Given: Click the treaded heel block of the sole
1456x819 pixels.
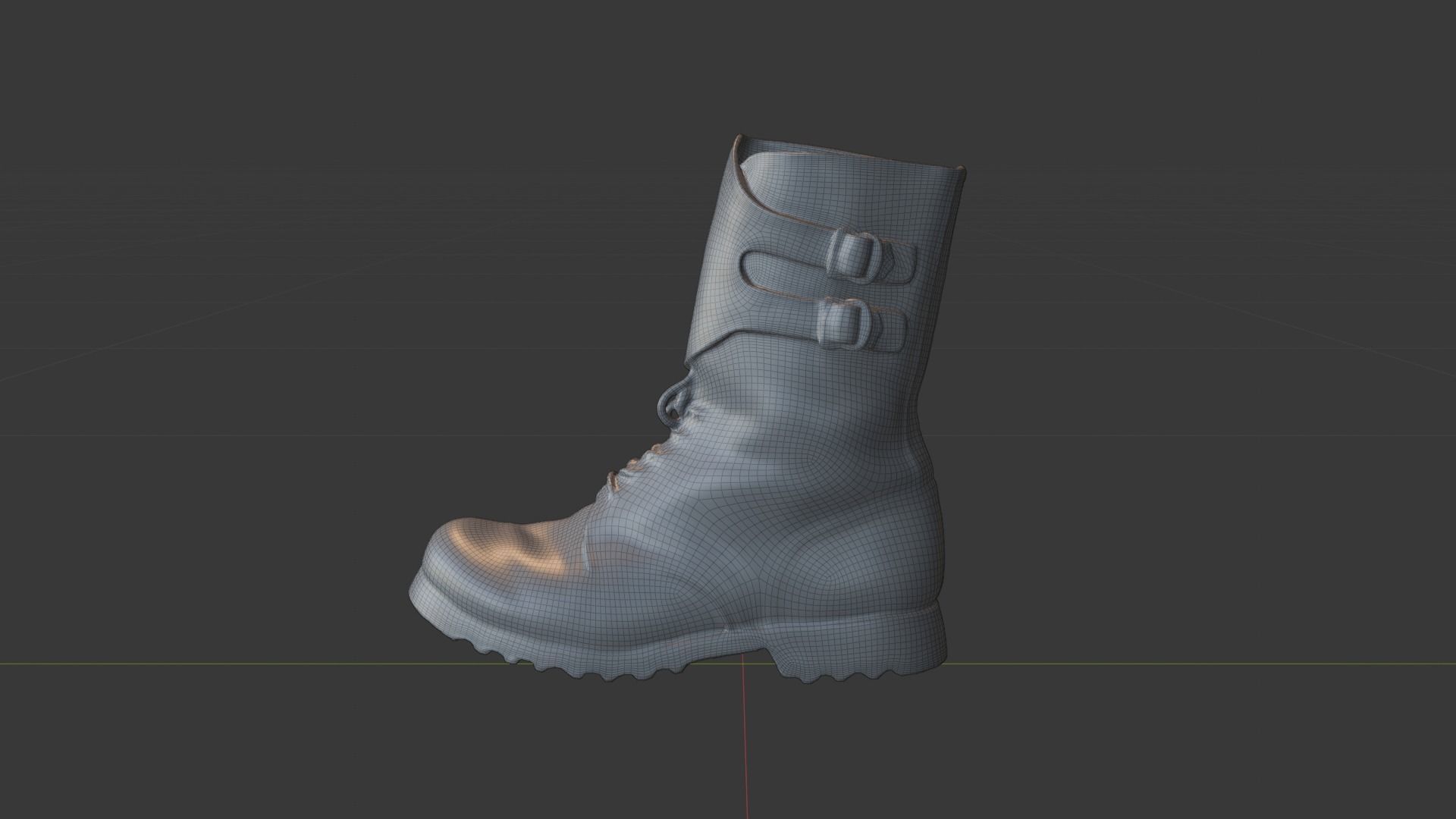Looking at the screenshot, I should 861,644.
